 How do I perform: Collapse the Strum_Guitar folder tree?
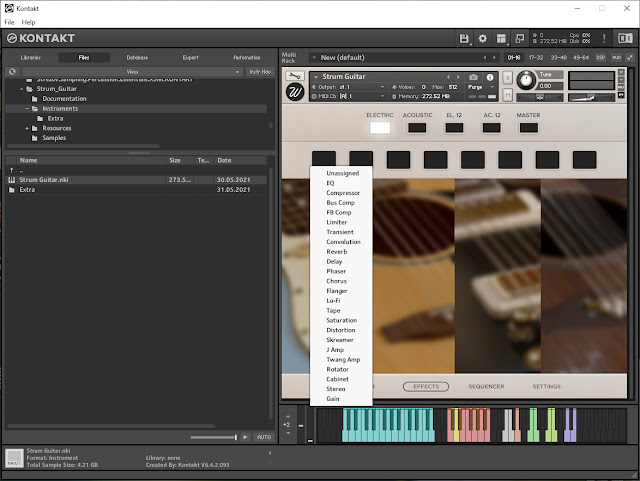22,89
